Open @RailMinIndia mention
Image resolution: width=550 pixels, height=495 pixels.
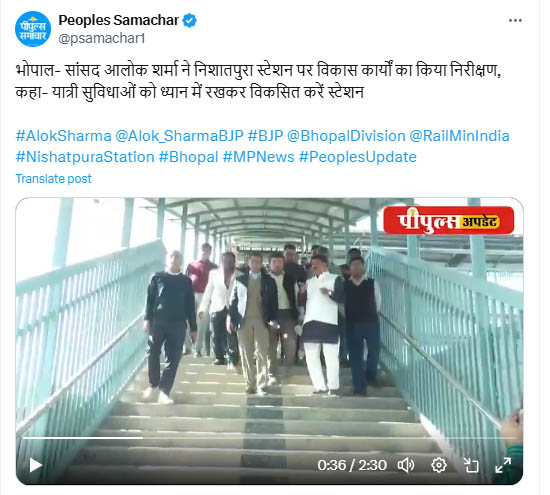[x=460, y=136]
